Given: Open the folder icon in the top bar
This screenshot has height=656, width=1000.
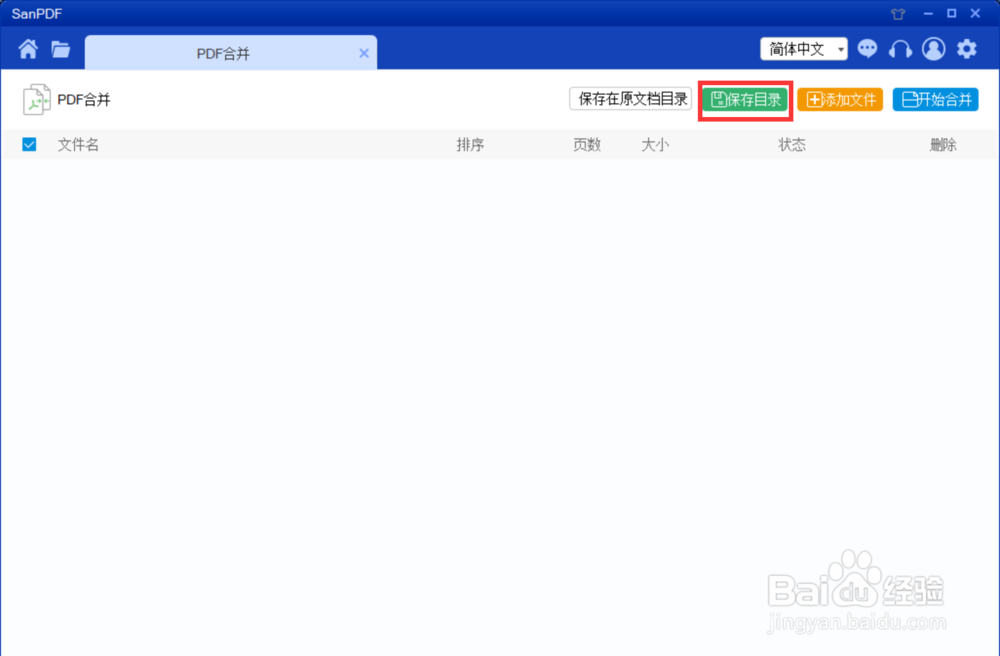Looking at the screenshot, I should pos(61,49).
